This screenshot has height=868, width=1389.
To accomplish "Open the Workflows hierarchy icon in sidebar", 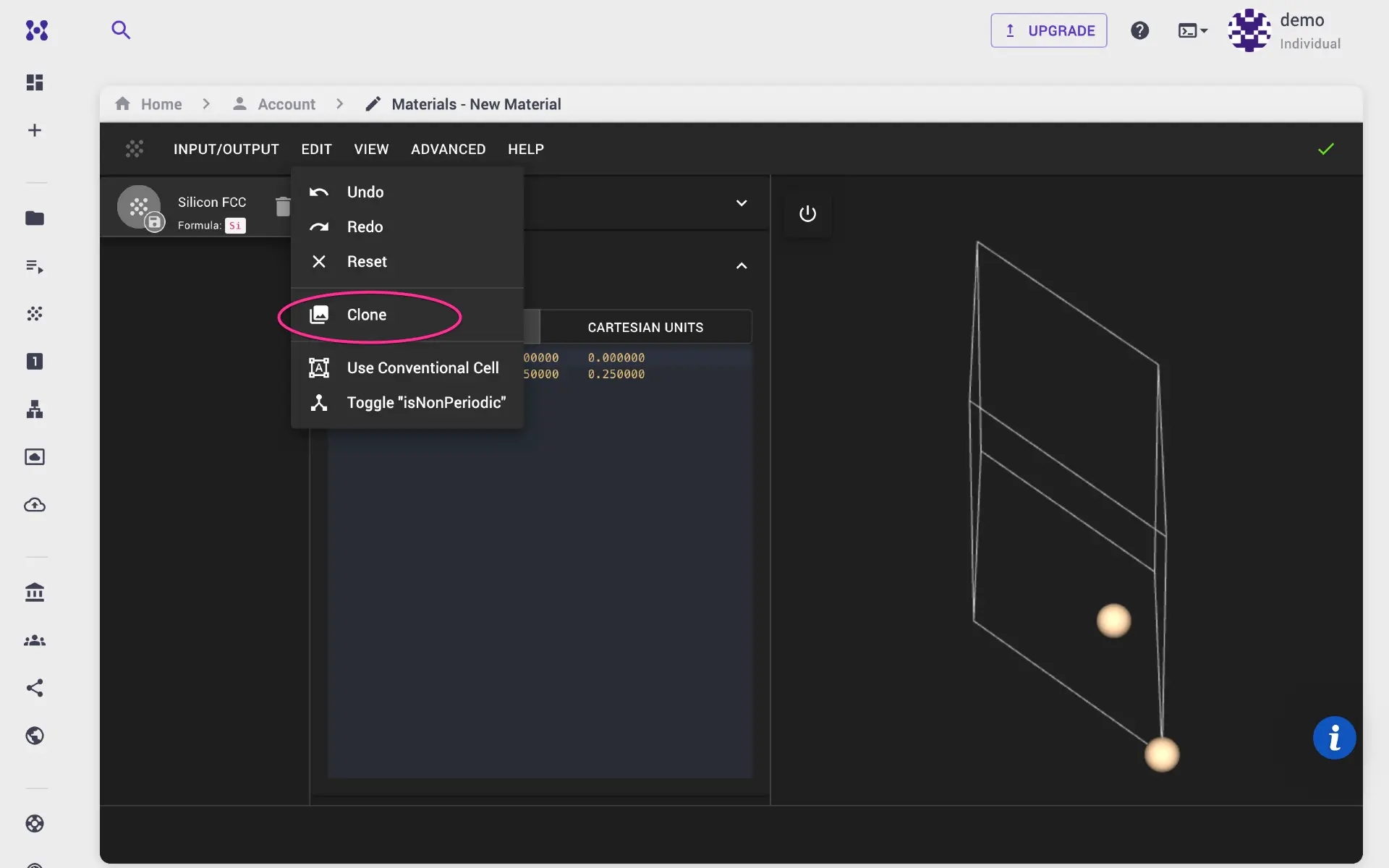I will point(34,409).
